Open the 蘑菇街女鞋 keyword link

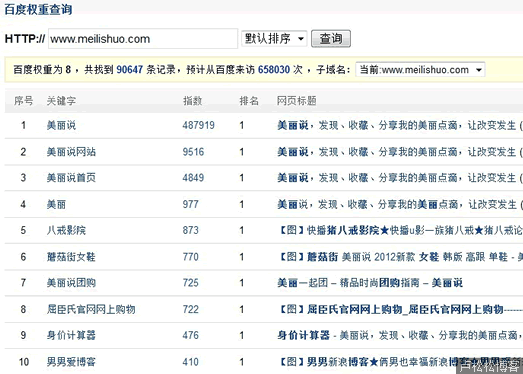pyautogui.click(x=71, y=257)
